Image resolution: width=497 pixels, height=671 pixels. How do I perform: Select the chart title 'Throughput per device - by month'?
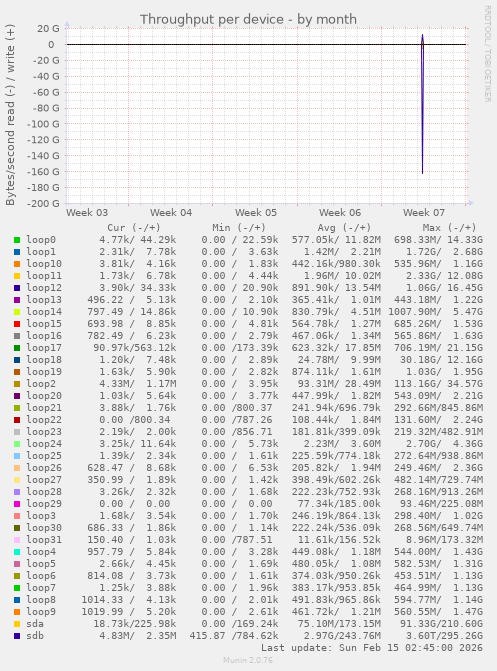(x=248, y=19)
